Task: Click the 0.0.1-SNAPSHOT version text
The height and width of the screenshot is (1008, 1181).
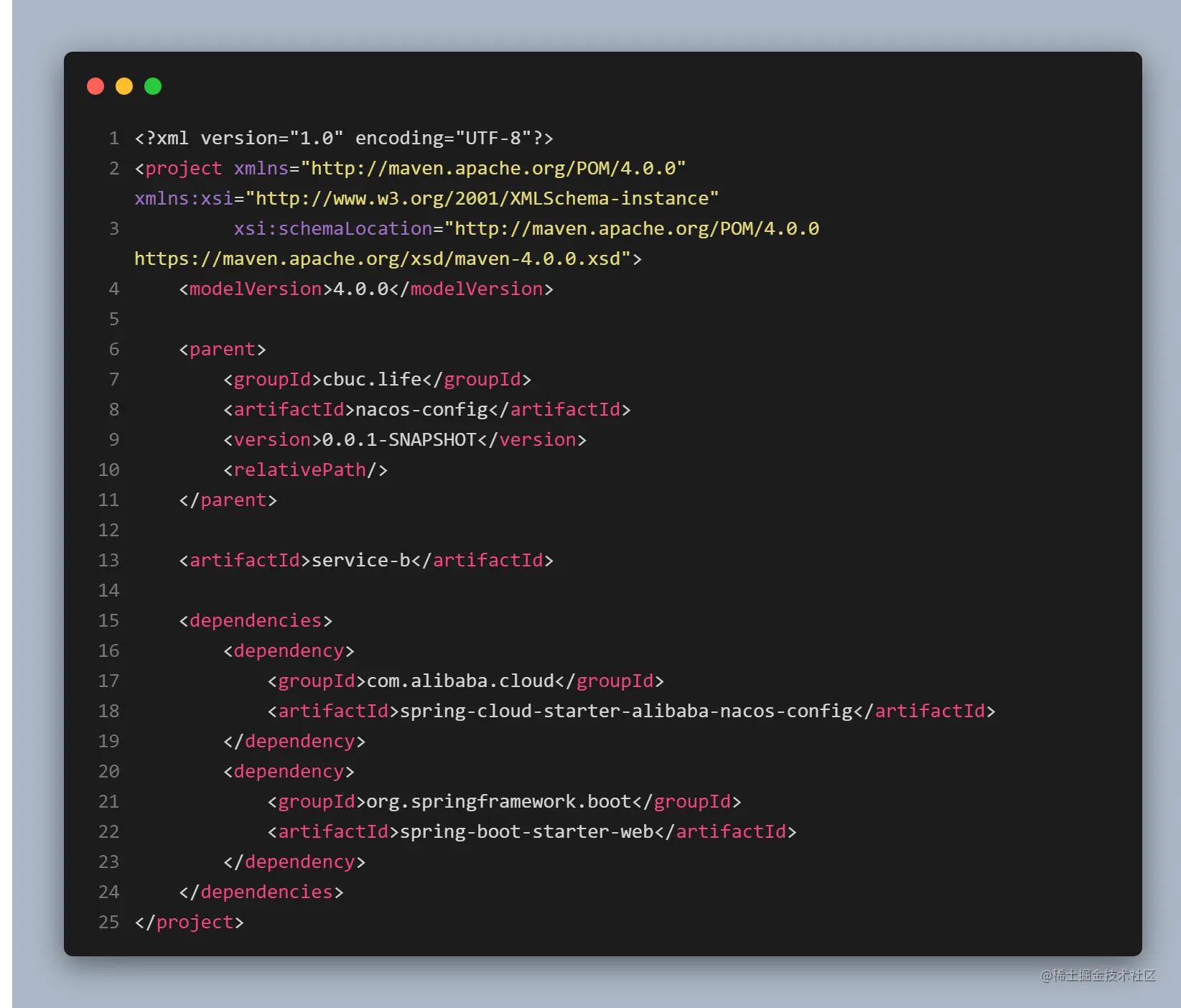Action: point(400,440)
